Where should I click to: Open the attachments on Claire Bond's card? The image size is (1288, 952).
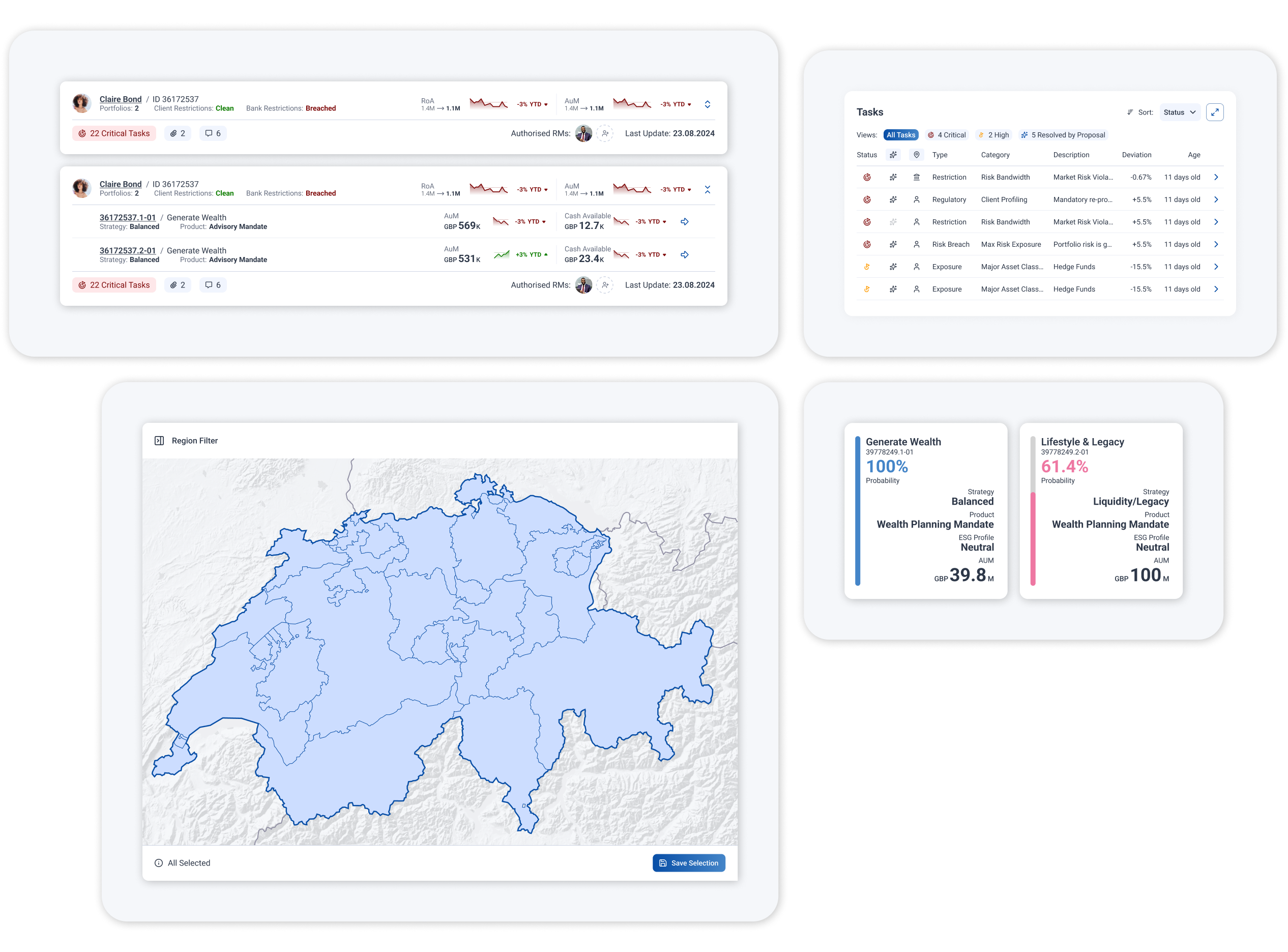[x=178, y=133]
